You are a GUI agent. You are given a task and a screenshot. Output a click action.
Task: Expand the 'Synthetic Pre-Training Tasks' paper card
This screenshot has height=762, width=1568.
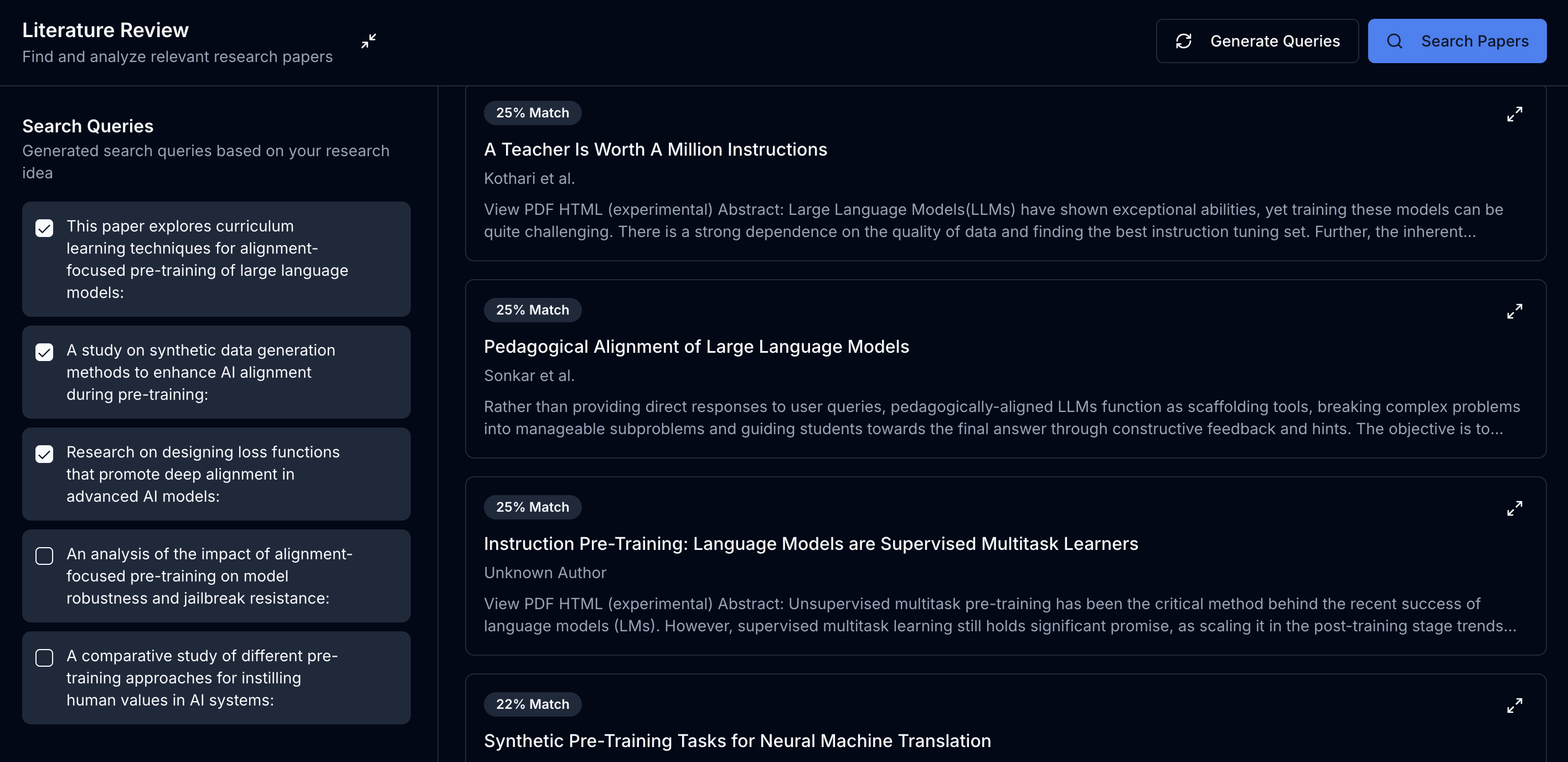click(1514, 706)
